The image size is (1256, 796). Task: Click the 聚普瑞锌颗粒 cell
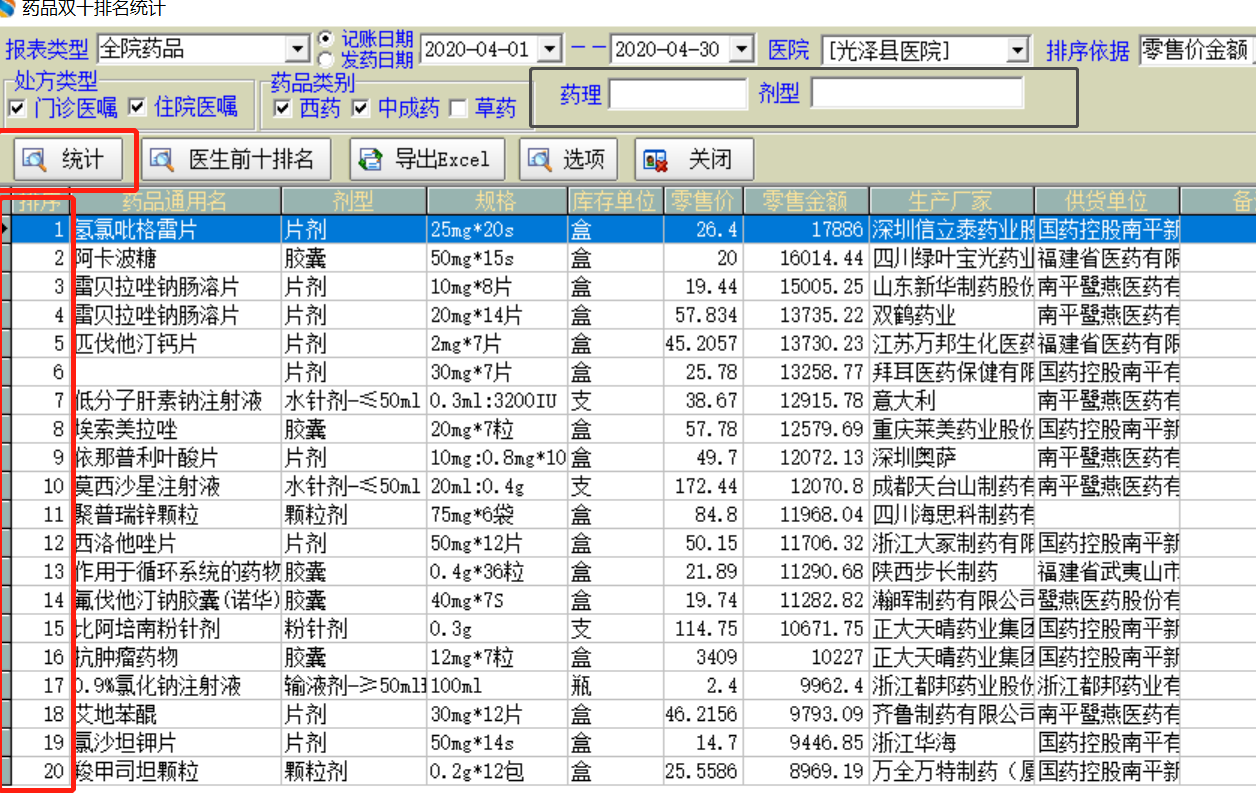(176, 515)
